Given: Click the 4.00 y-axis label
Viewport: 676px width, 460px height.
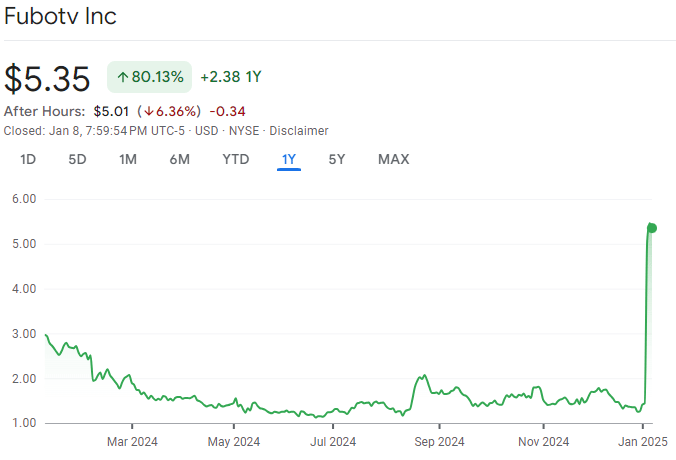Looking at the screenshot, I should (x=24, y=289).
